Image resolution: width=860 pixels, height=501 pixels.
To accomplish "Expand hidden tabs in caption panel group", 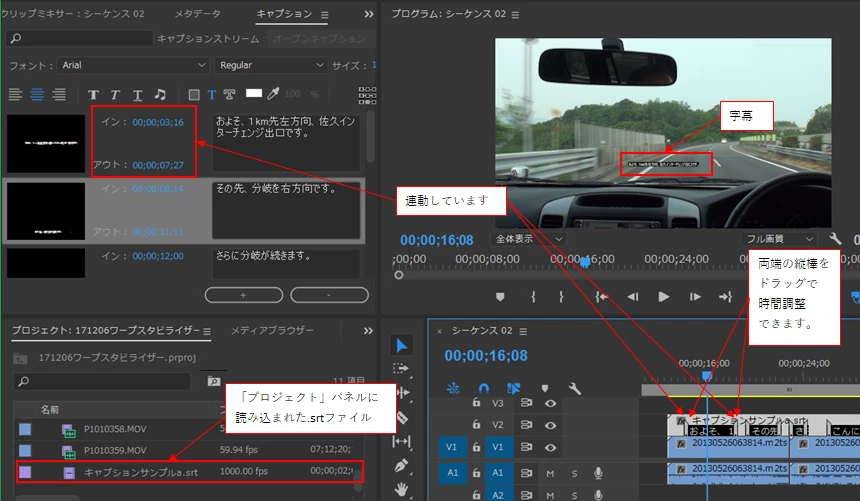I will pyautogui.click(x=369, y=14).
